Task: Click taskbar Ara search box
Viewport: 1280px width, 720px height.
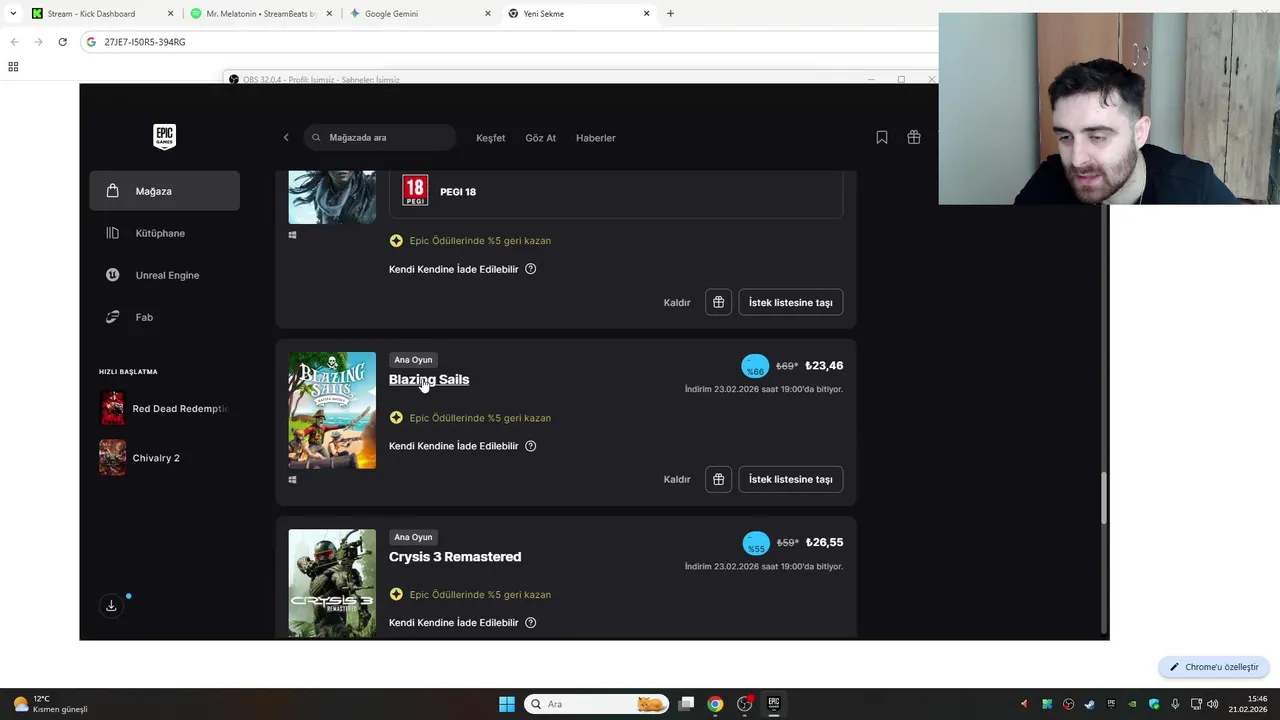Action: point(596,704)
